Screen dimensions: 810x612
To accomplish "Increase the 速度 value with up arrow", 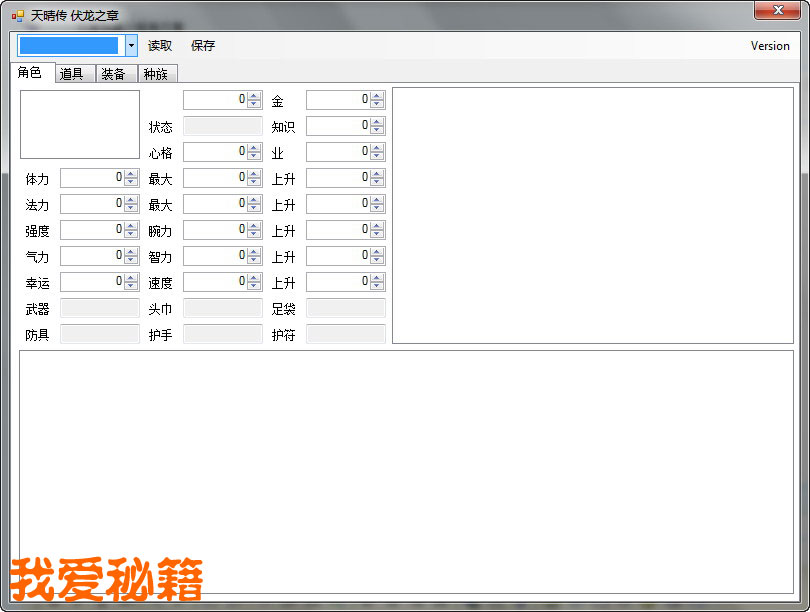I will [x=254, y=278].
